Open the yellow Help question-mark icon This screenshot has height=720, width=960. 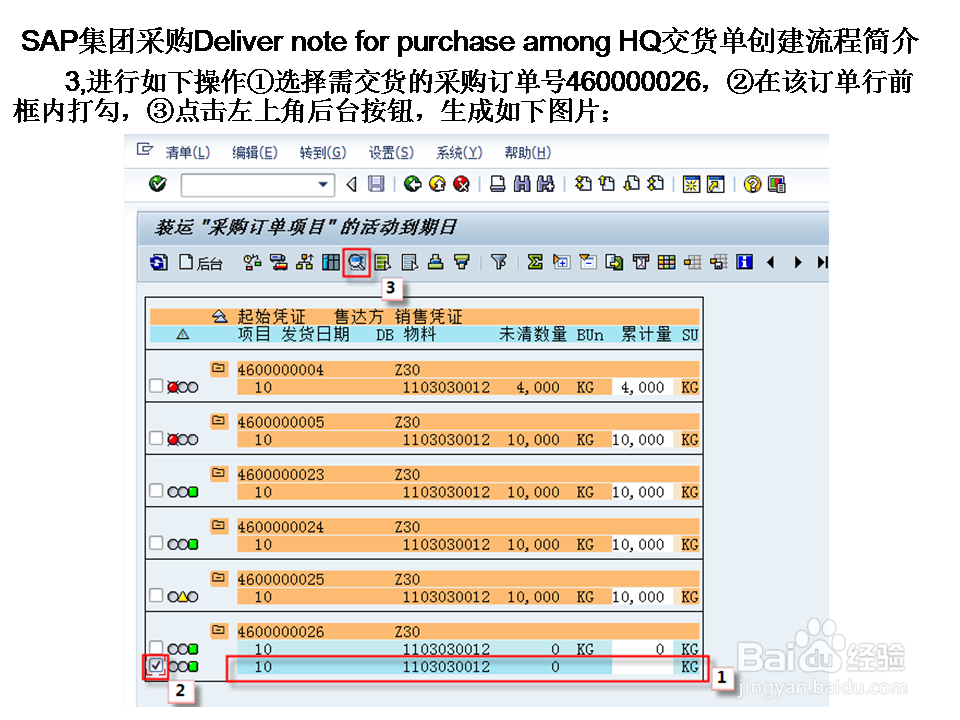pyautogui.click(x=752, y=184)
